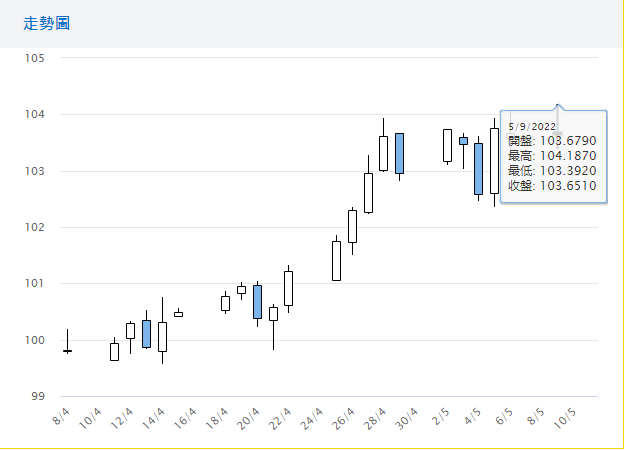The height and width of the screenshot is (450, 626).
Task: Click the white candlestick at 28/4
Action: (x=383, y=153)
